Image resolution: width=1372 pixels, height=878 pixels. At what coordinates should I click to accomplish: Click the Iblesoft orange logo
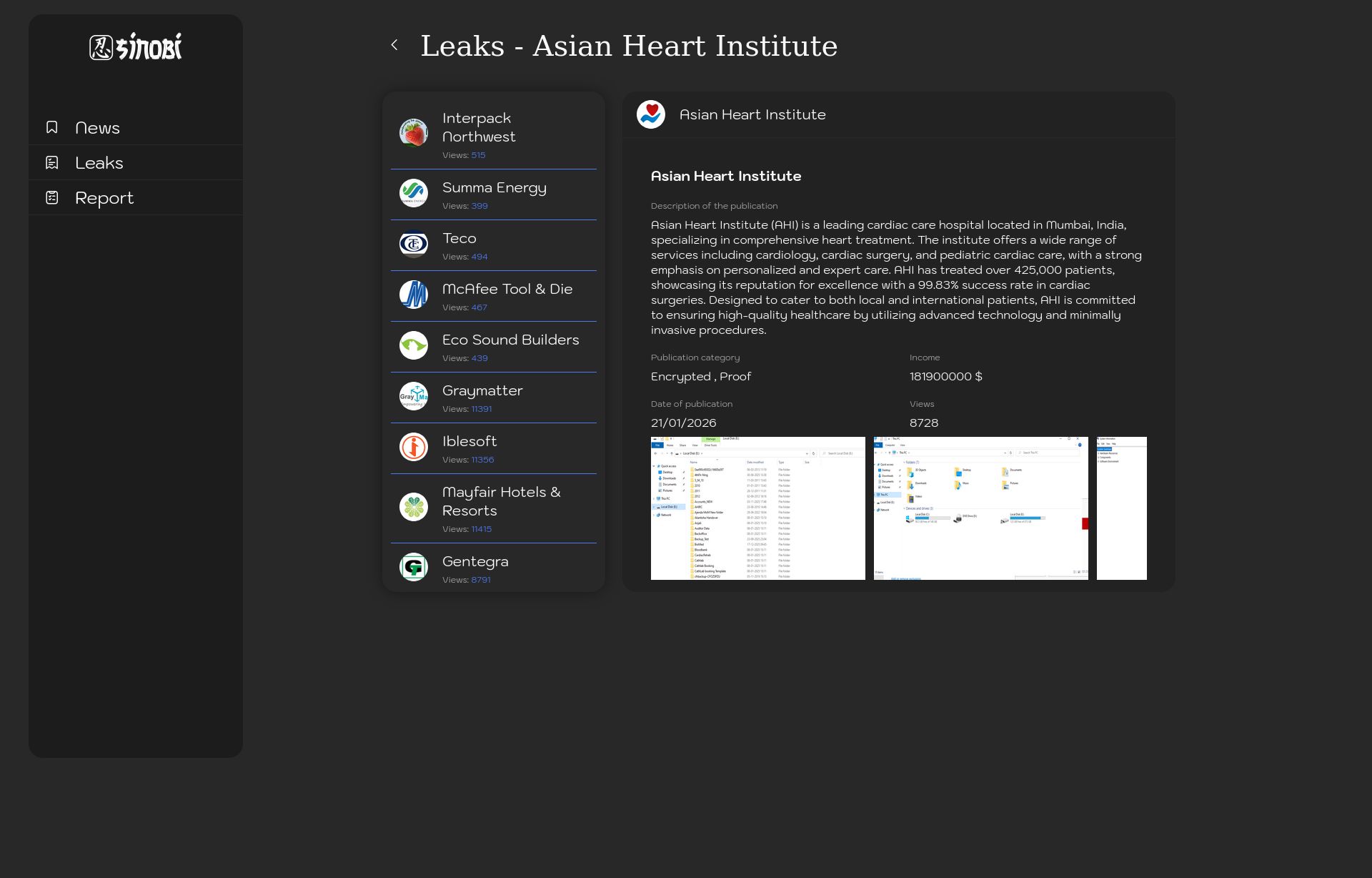pos(413,447)
